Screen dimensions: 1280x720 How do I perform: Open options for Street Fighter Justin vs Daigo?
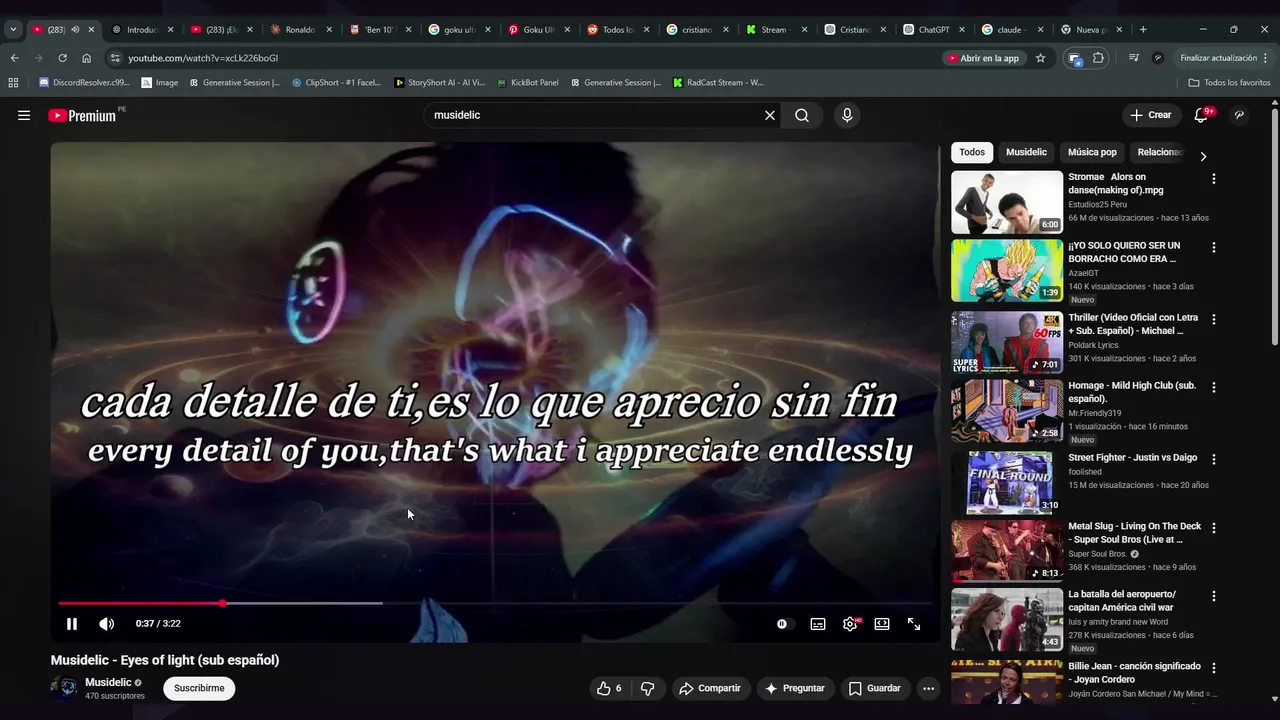(1214, 459)
